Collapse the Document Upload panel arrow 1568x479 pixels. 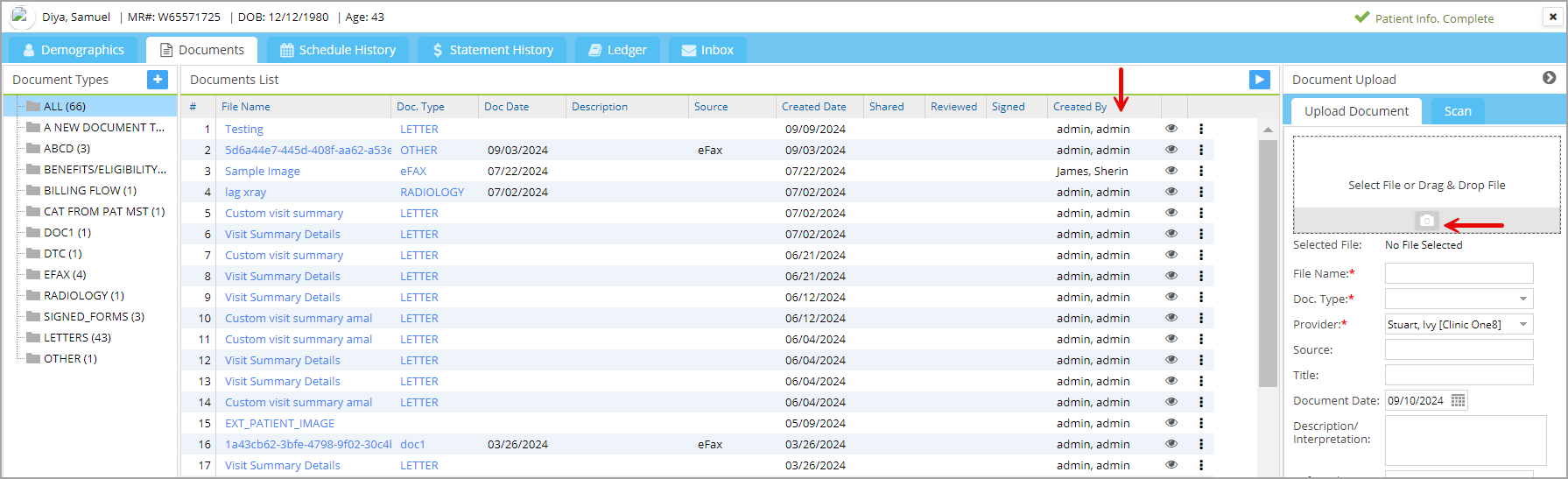[x=1549, y=78]
